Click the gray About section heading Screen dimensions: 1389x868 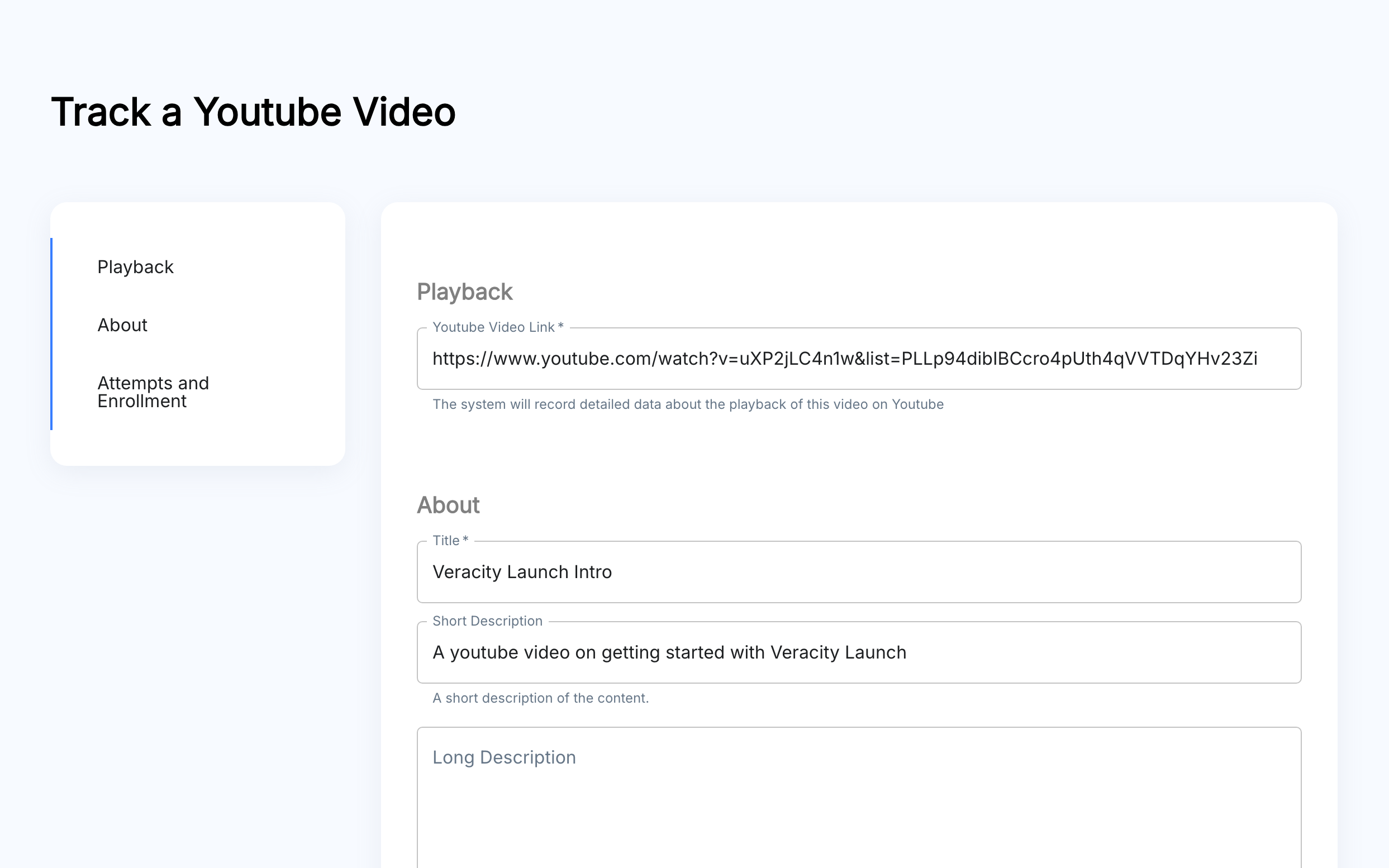pos(448,505)
